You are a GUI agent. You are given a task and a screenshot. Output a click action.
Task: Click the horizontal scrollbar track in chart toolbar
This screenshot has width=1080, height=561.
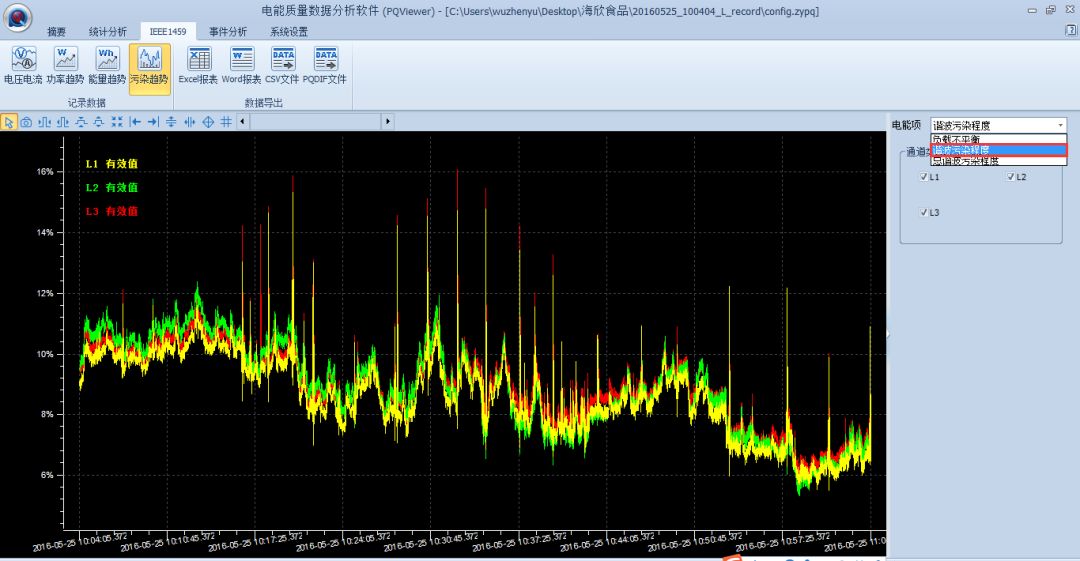point(315,121)
